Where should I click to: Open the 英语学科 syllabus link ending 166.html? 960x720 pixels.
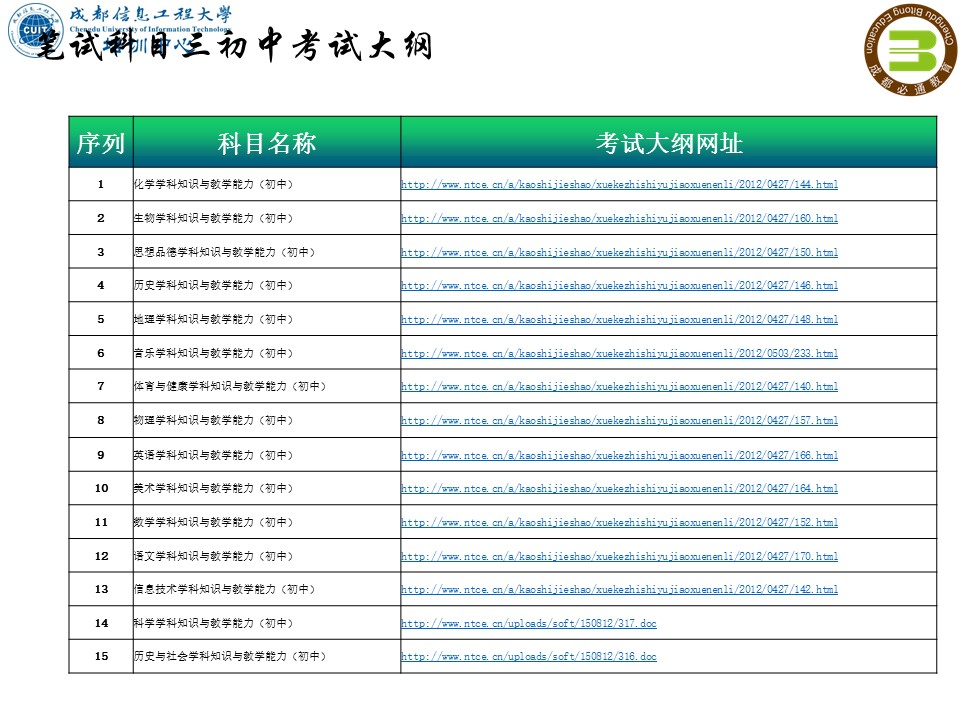619,456
